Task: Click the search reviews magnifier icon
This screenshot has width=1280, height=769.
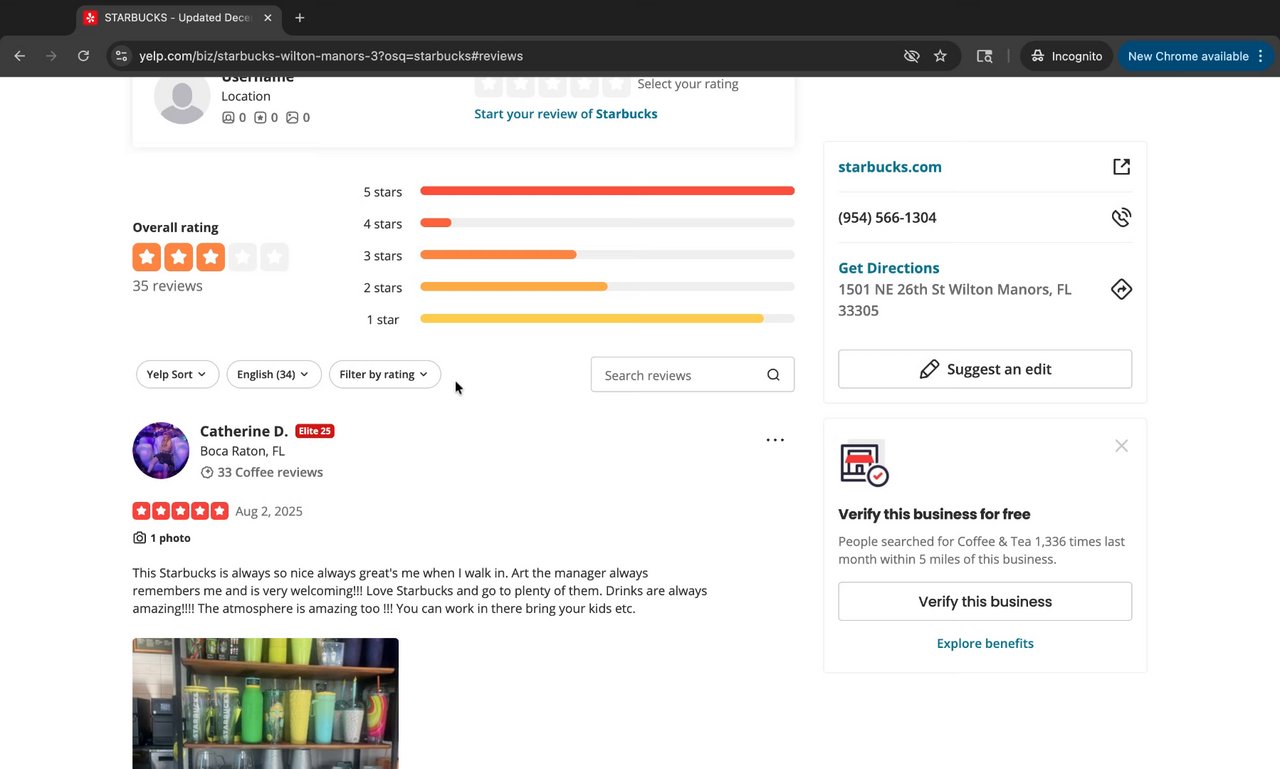Action: point(774,375)
